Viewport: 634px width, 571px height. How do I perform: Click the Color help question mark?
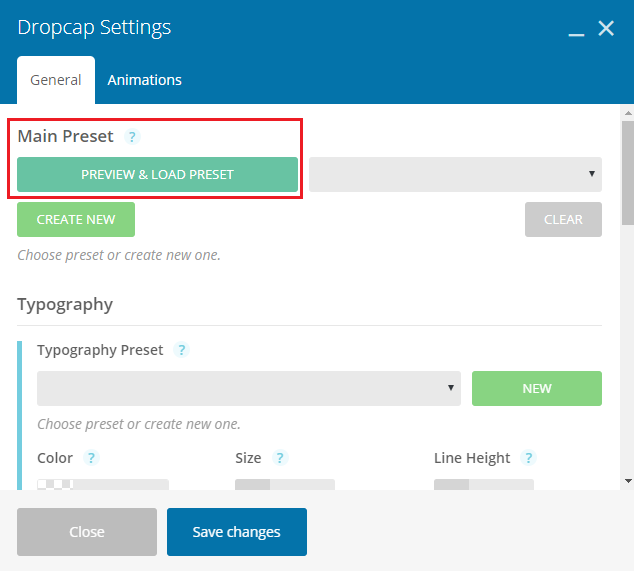pyautogui.click(x=91, y=458)
